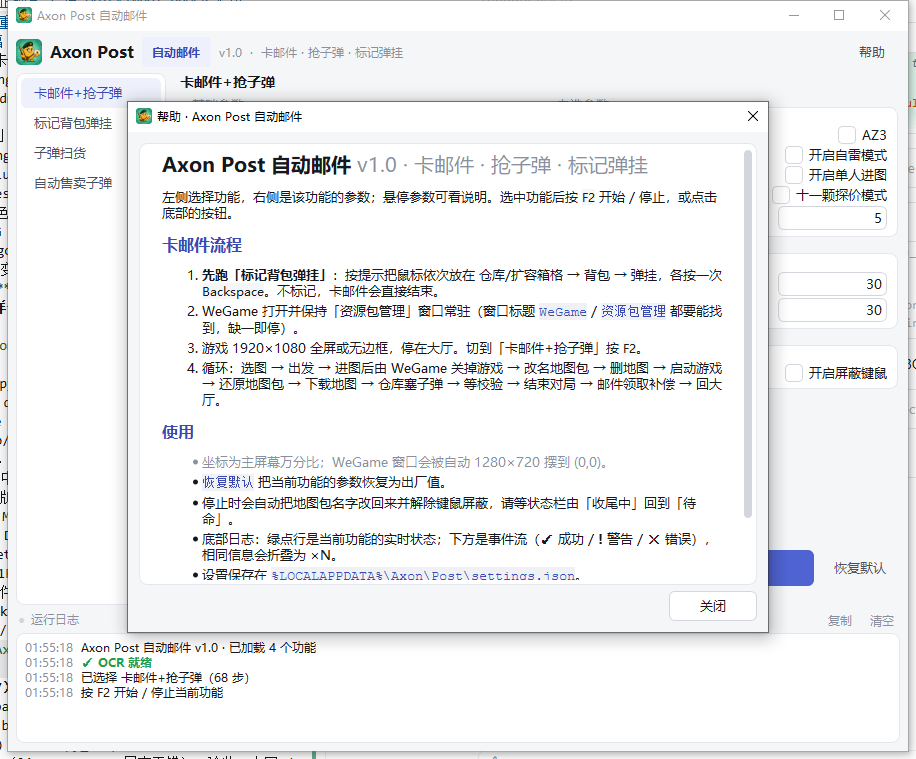916x759 pixels.
Task: Click the settings.json path in help
Action: point(425,576)
